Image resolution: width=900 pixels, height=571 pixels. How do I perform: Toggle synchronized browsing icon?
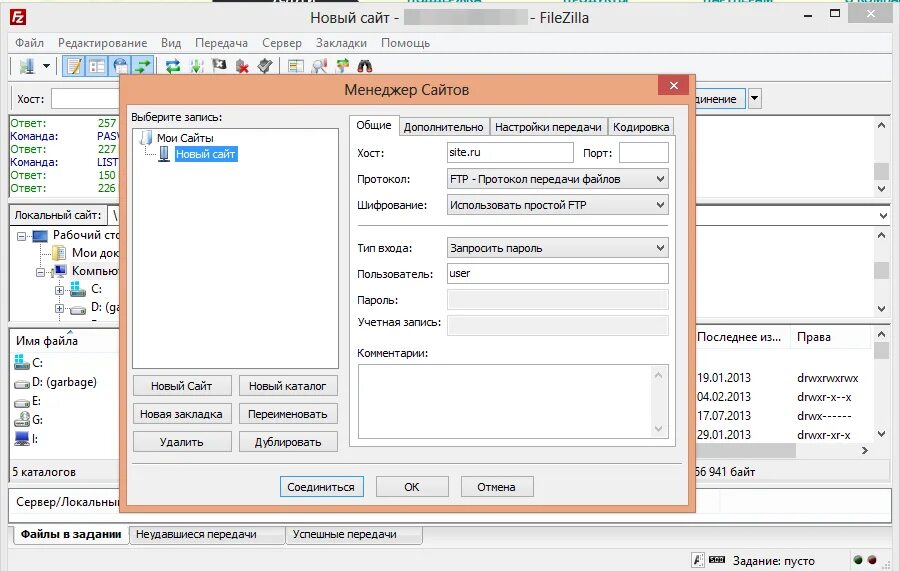tap(342, 67)
